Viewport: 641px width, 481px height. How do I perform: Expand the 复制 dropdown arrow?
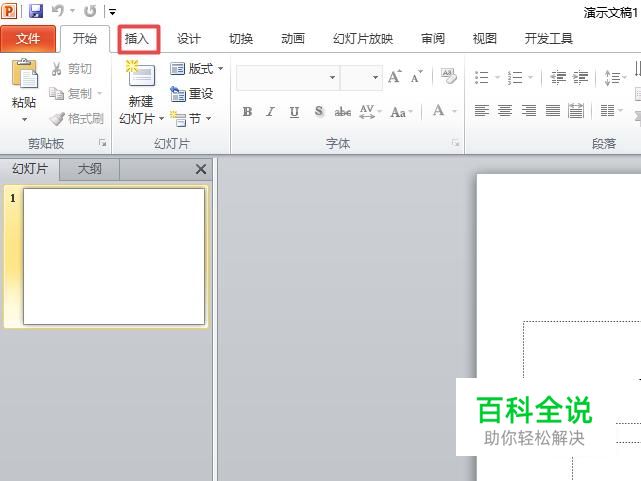(99, 94)
